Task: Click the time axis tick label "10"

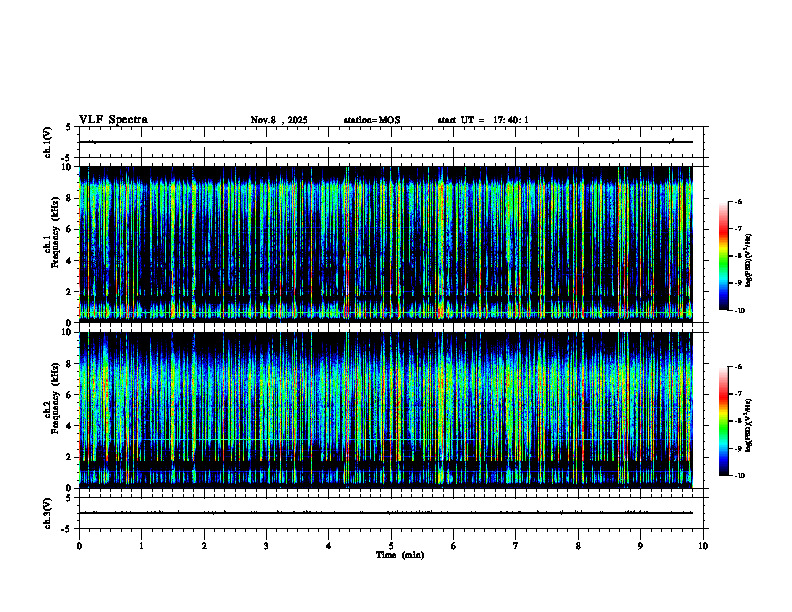Action: 703,546
